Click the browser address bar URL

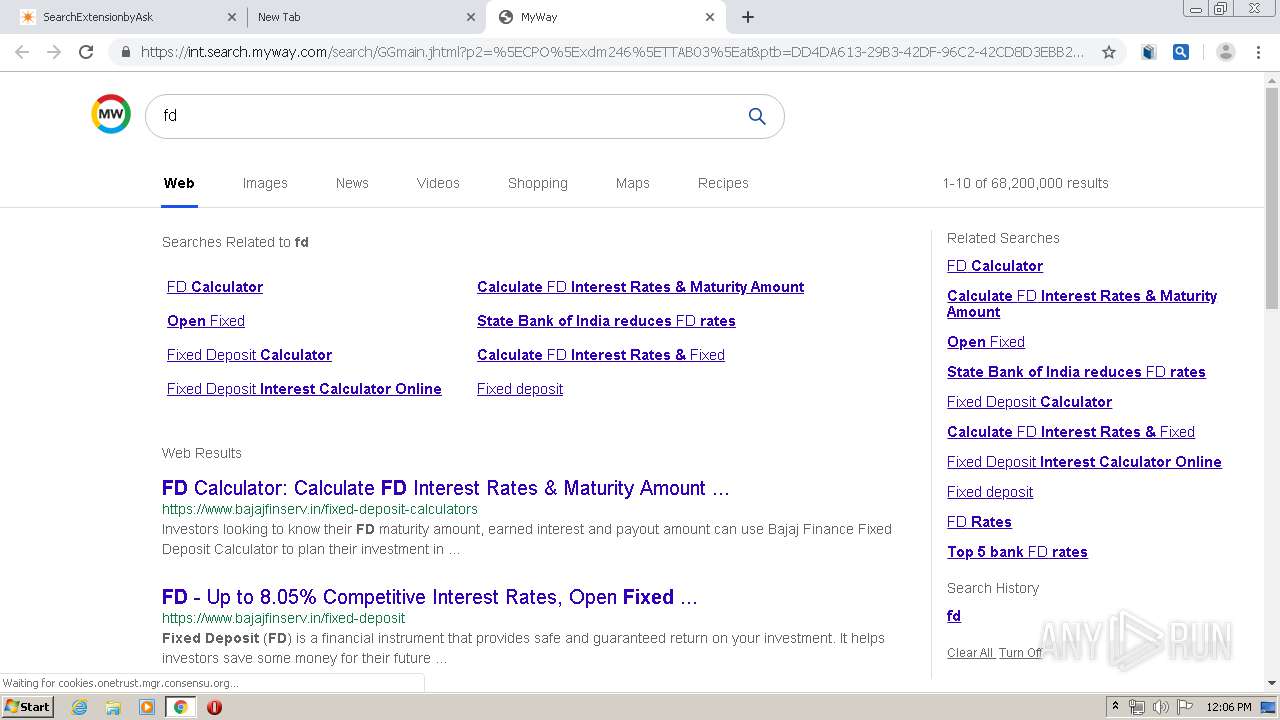click(612, 52)
